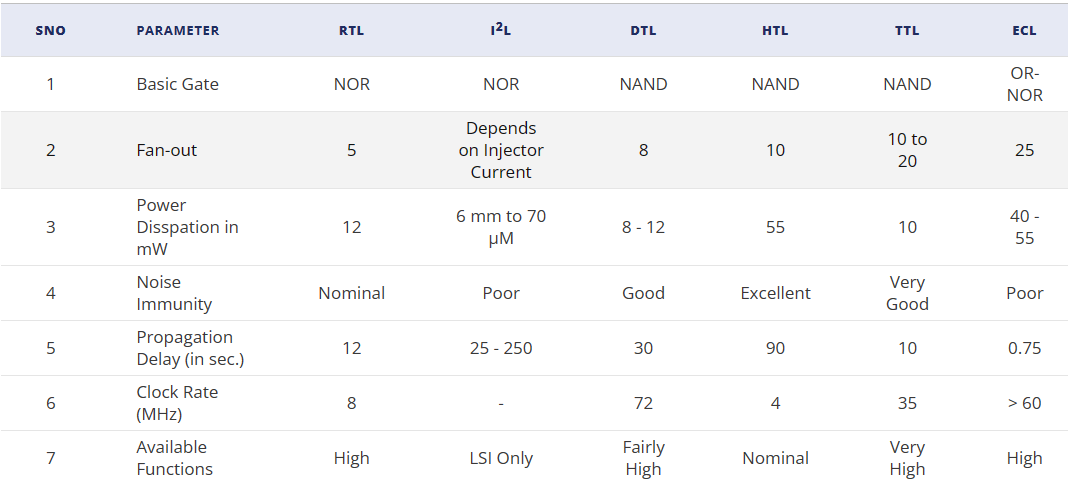
Task: Click the PARAMETER column header
Action: (177, 31)
